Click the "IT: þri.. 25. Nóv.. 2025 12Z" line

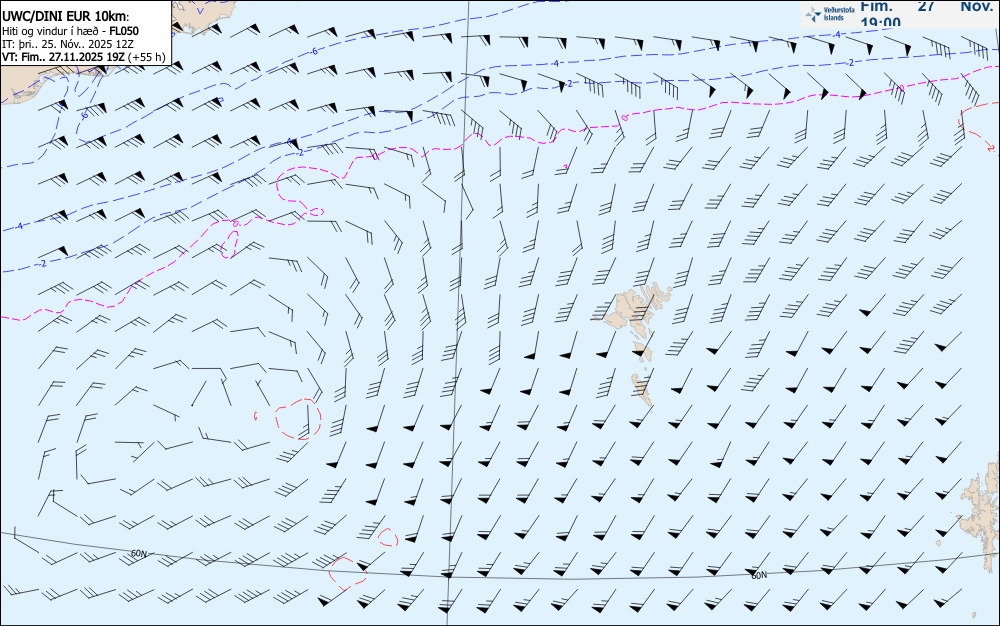(x=68, y=44)
